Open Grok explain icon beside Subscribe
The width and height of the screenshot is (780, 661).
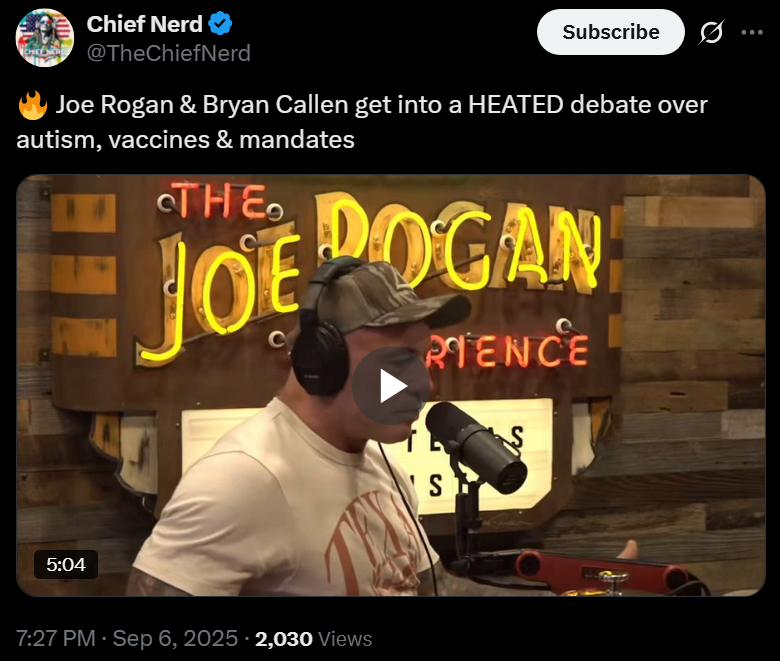(x=711, y=32)
